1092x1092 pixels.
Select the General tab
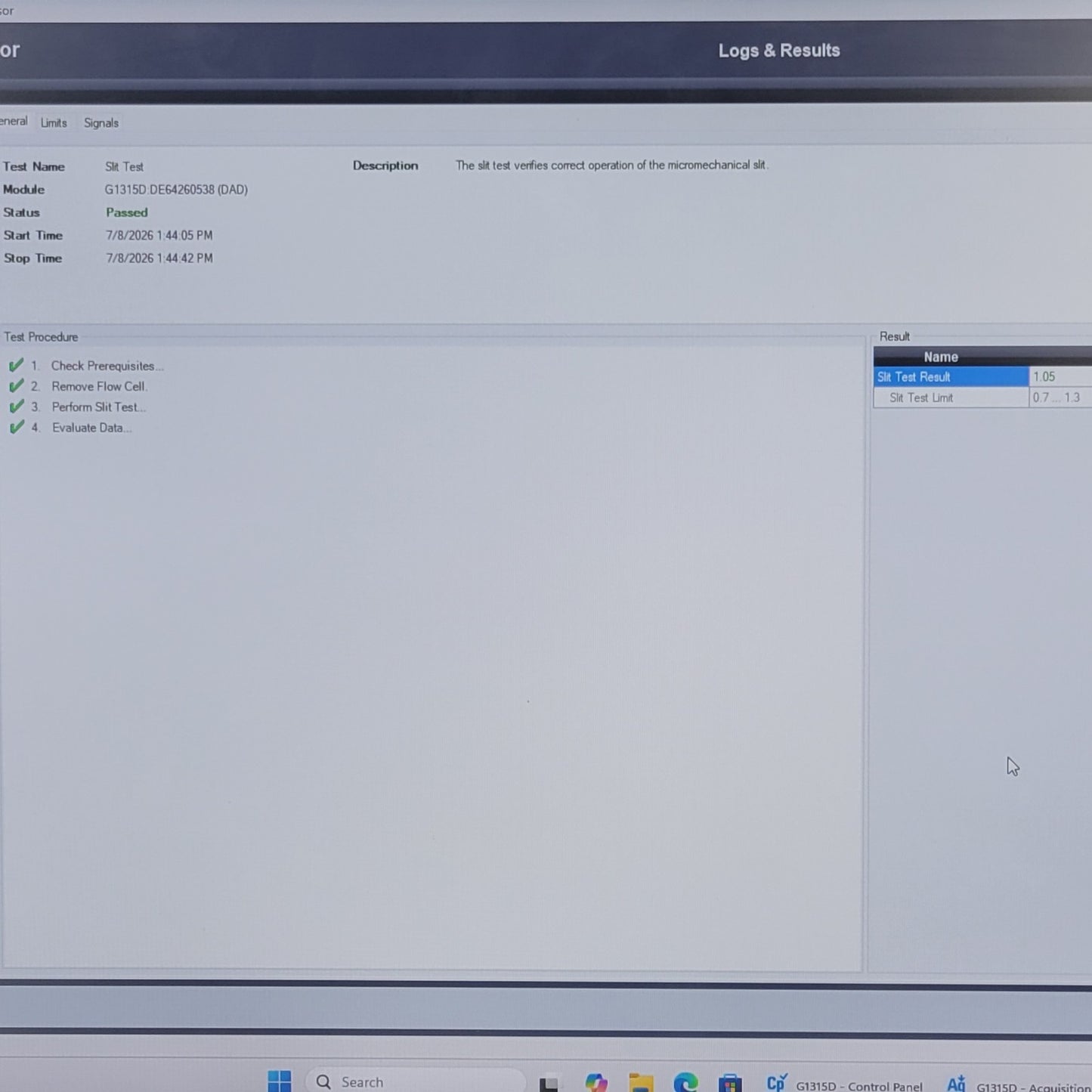click(x=14, y=121)
